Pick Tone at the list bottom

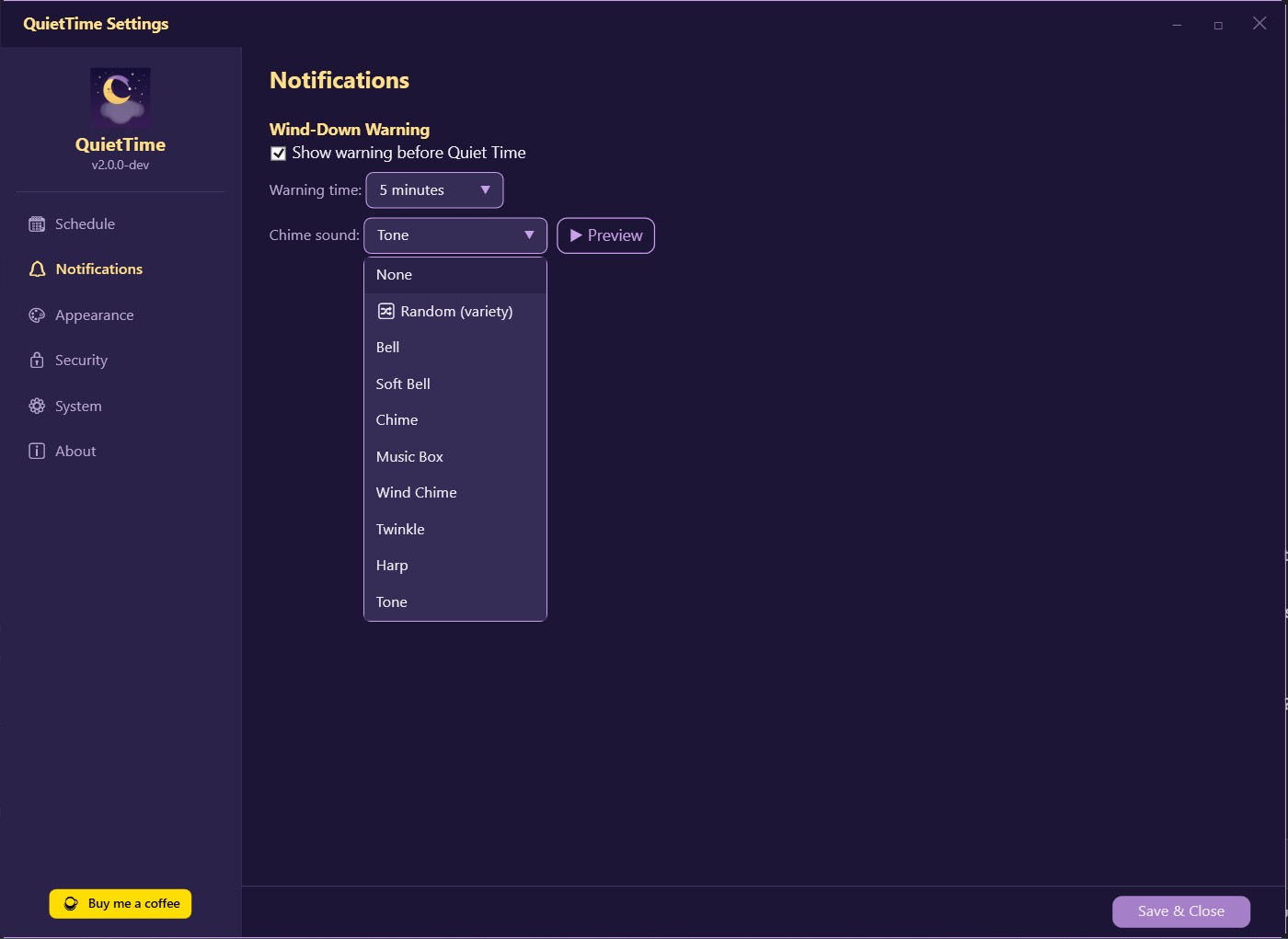(x=455, y=601)
